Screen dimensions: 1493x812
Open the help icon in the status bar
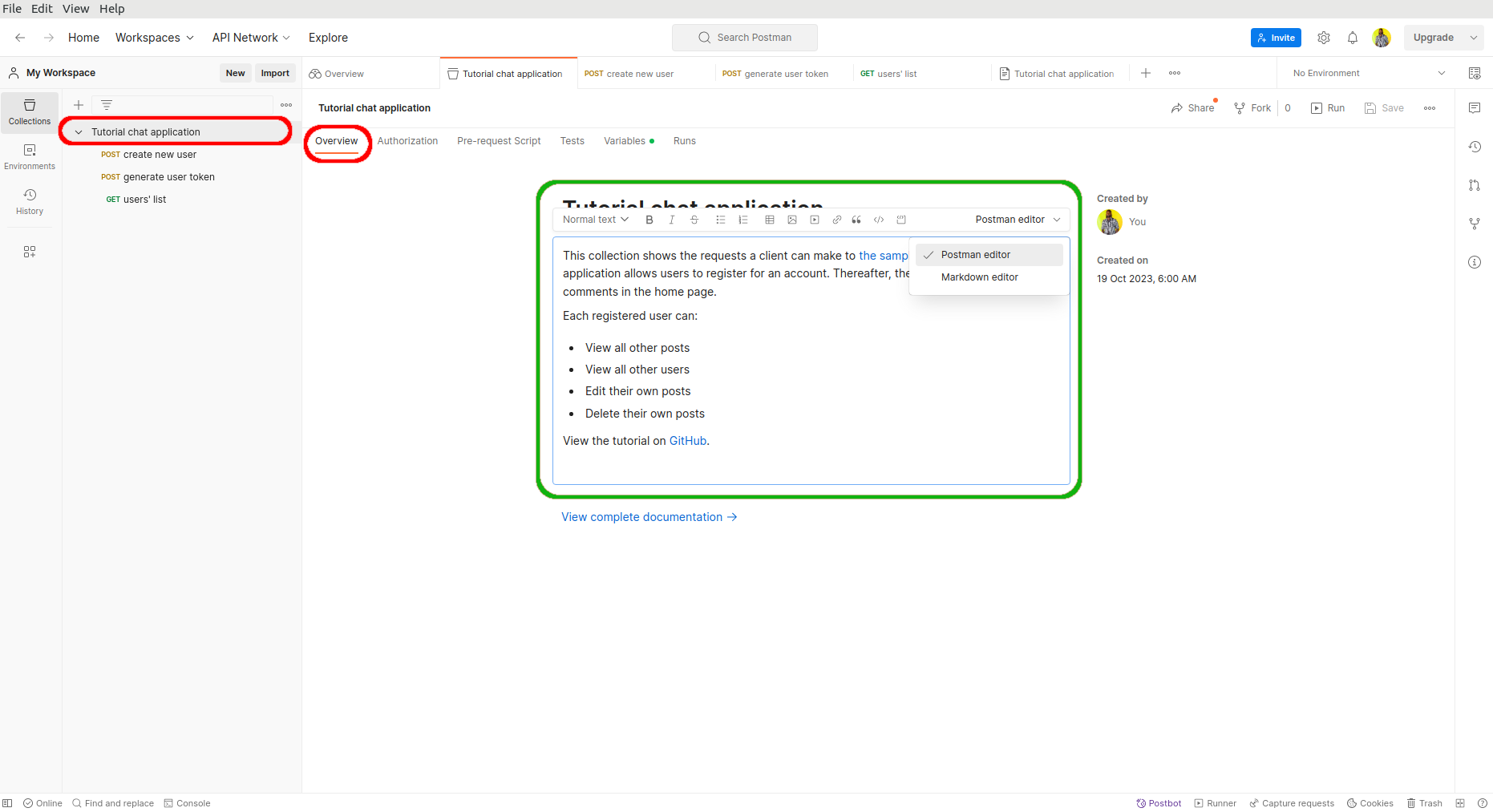1482,803
